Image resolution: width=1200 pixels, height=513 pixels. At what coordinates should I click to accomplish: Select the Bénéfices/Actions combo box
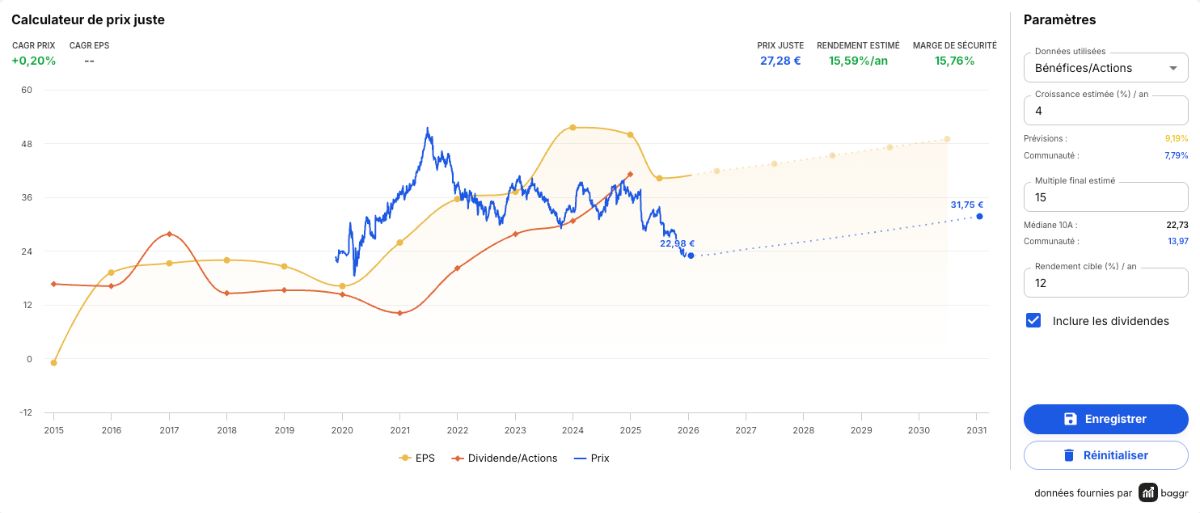click(x=1105, y=68)
